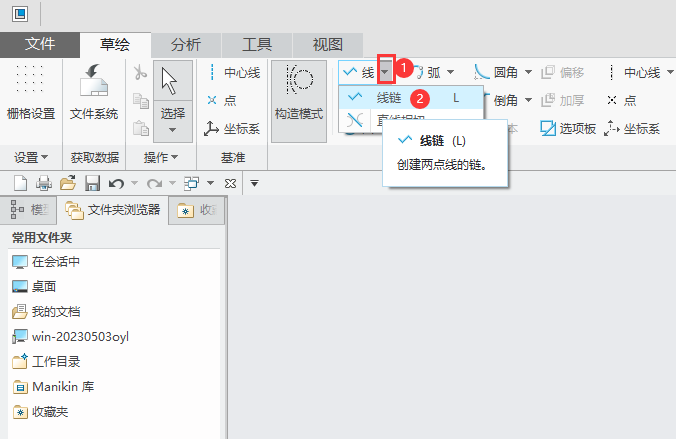The height and width of the screenshot is (439, 676).
Task: Choose Line Chain (线链) from dropdown menu
Action: [x=411, y=98]
